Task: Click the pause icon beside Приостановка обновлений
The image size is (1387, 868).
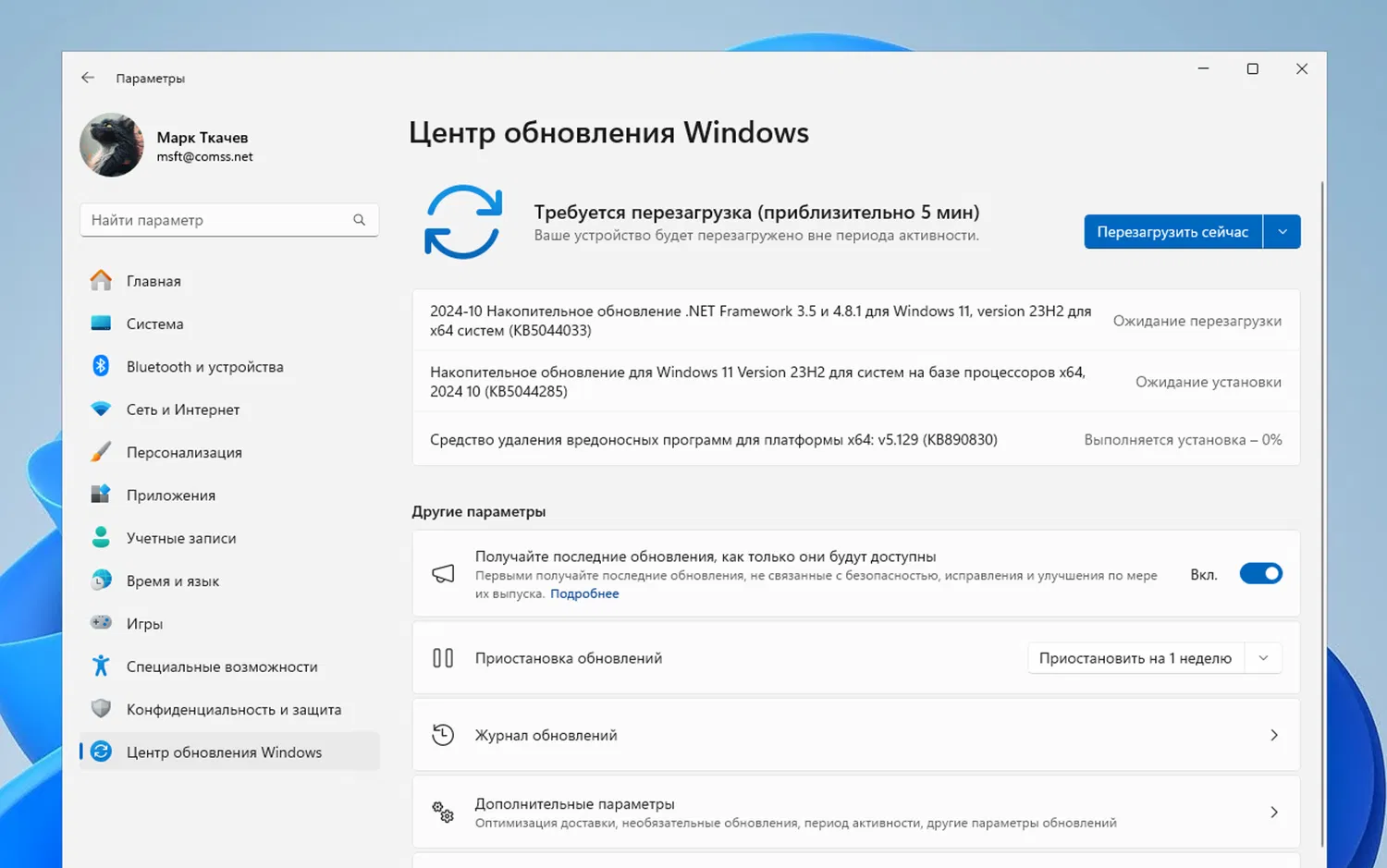Action: tap(443, 658)
